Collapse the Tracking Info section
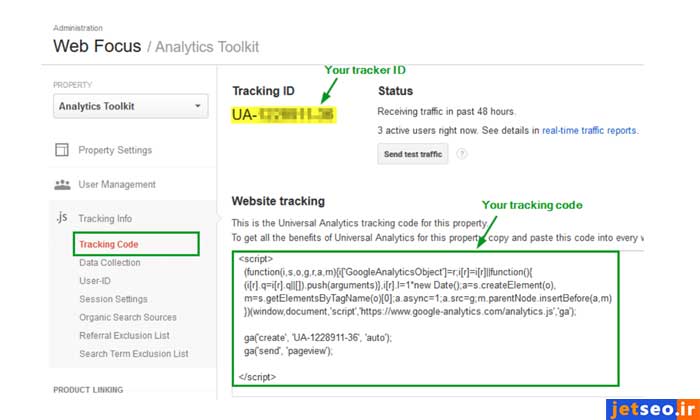The height and width of the screenshot is (420, 700). point(104,218)
